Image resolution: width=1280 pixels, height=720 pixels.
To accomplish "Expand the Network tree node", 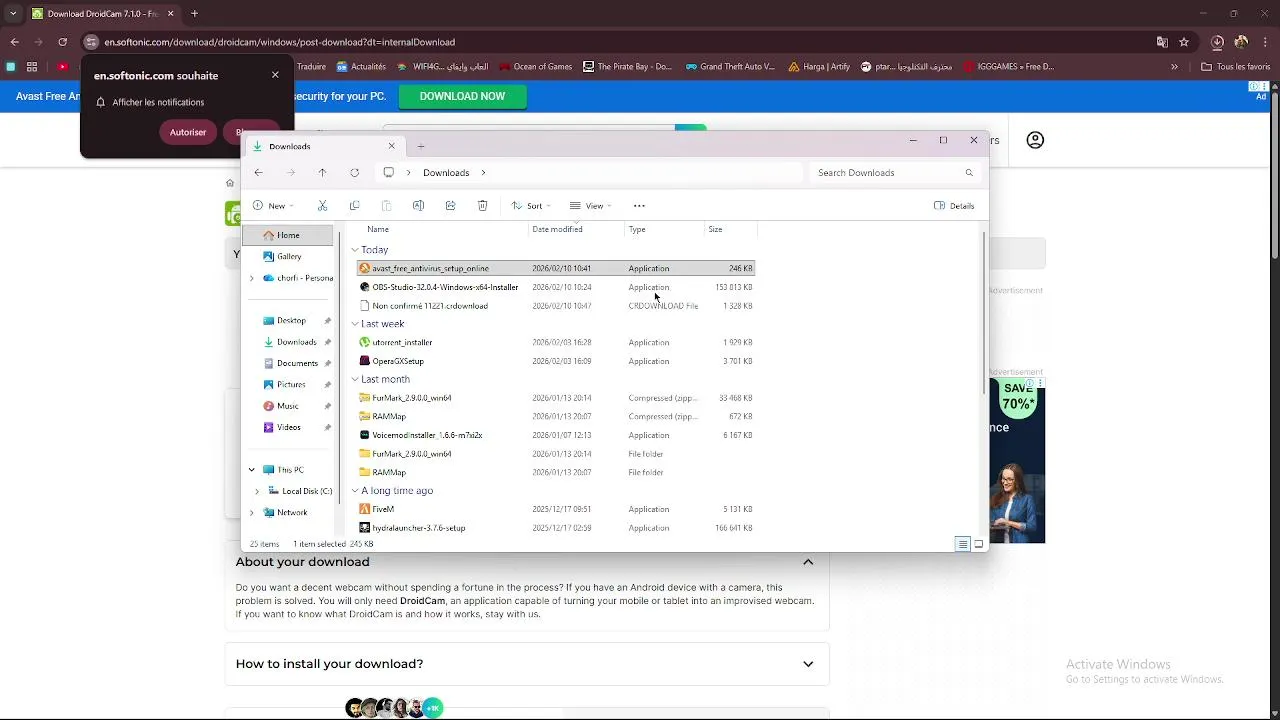I will tap(252, 512).
